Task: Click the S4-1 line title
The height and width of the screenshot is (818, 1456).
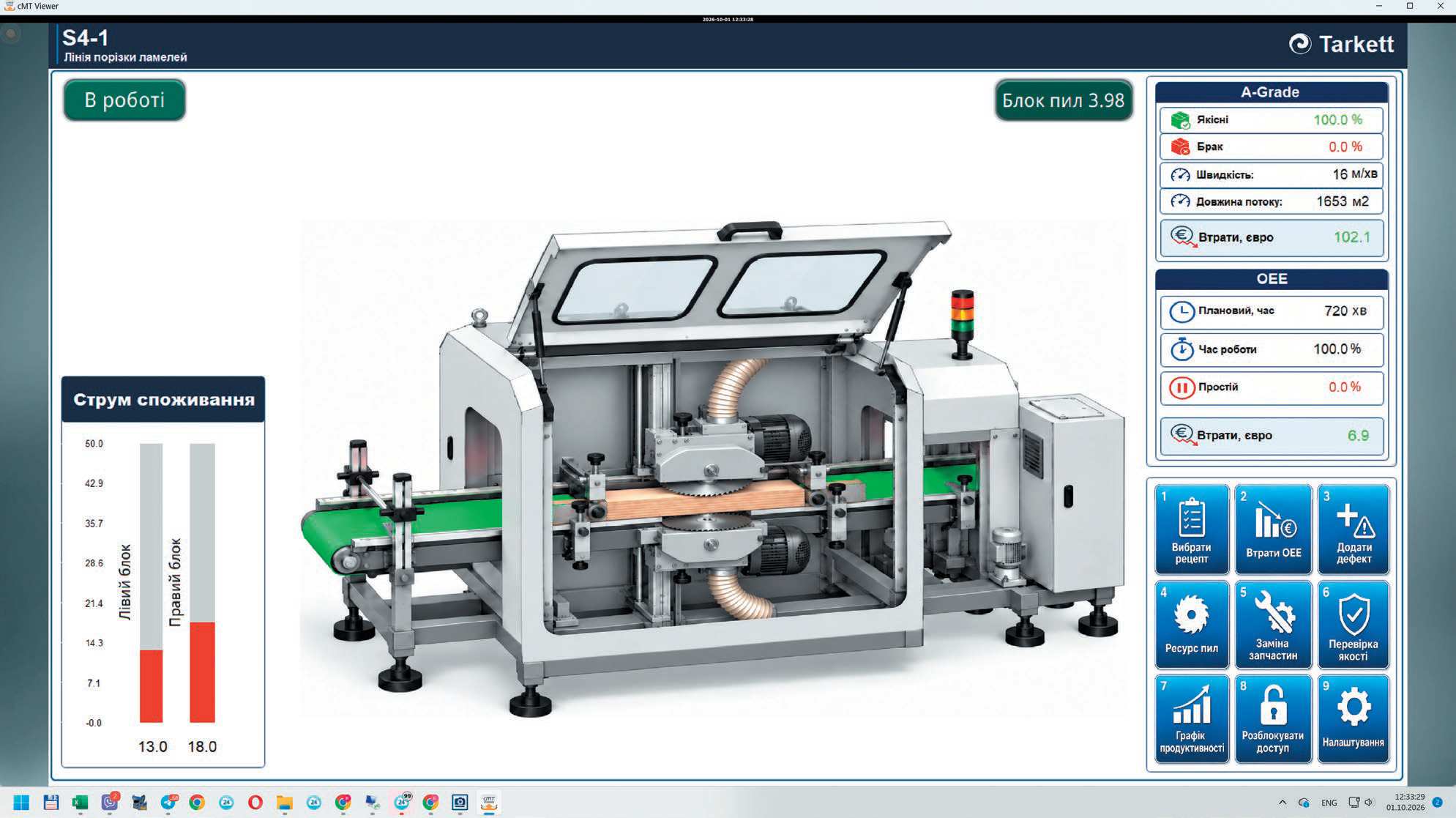Action: pyautogui.click(x=86, y=38)
